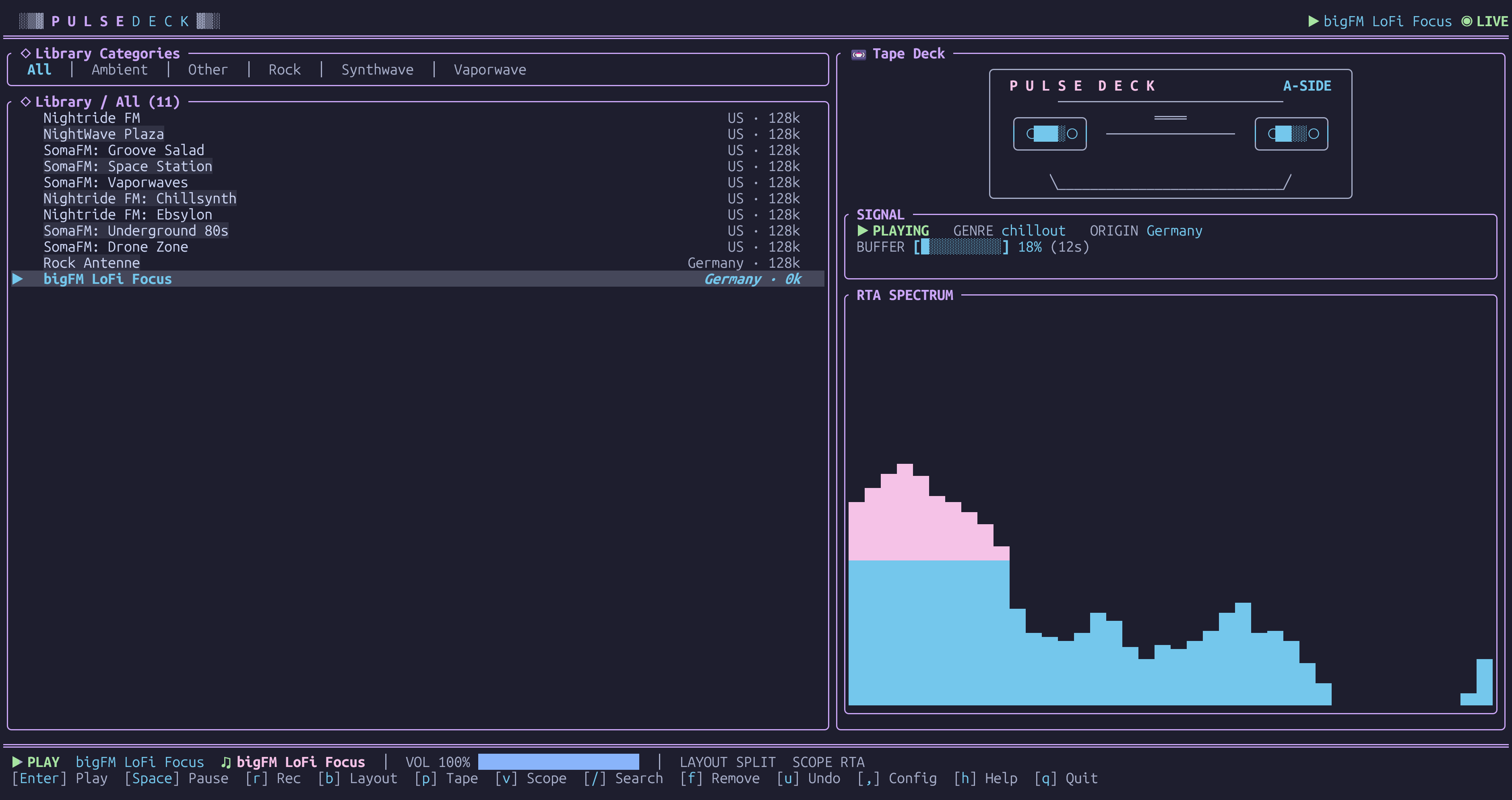Click the Germany origin value in Signal
The image size is (1512, 800).
coord(1175,231)
